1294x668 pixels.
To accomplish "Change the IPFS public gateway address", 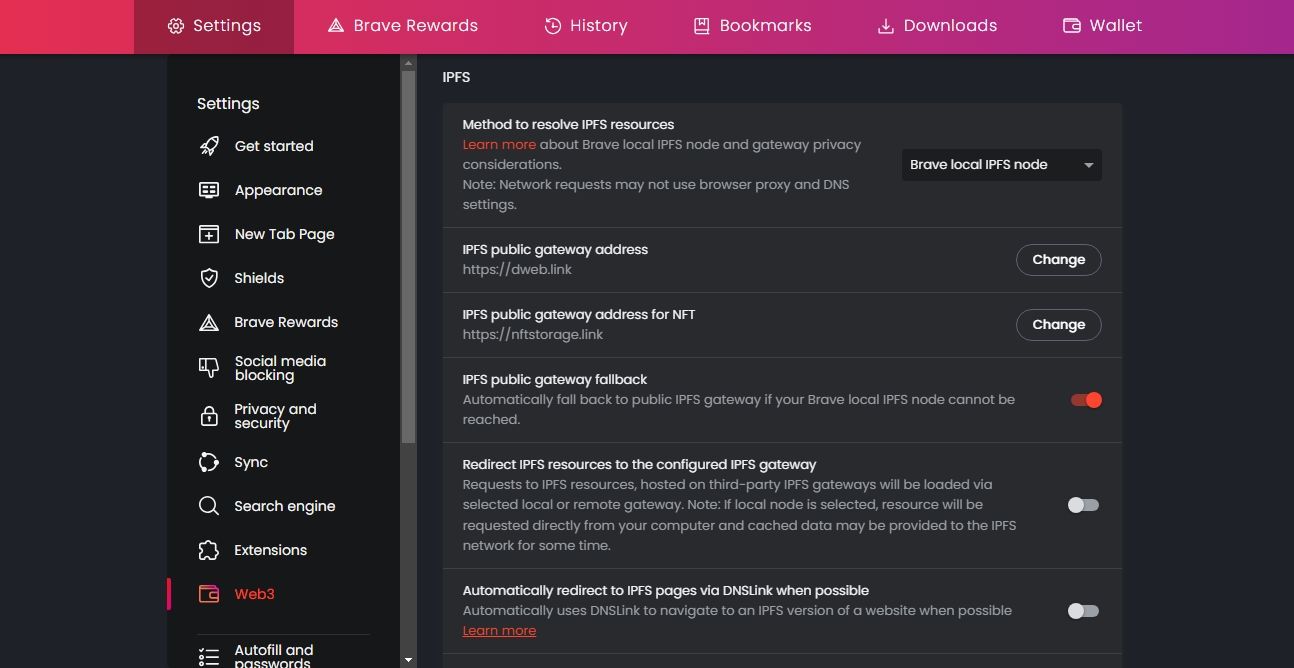I will tap(1058, 259).
